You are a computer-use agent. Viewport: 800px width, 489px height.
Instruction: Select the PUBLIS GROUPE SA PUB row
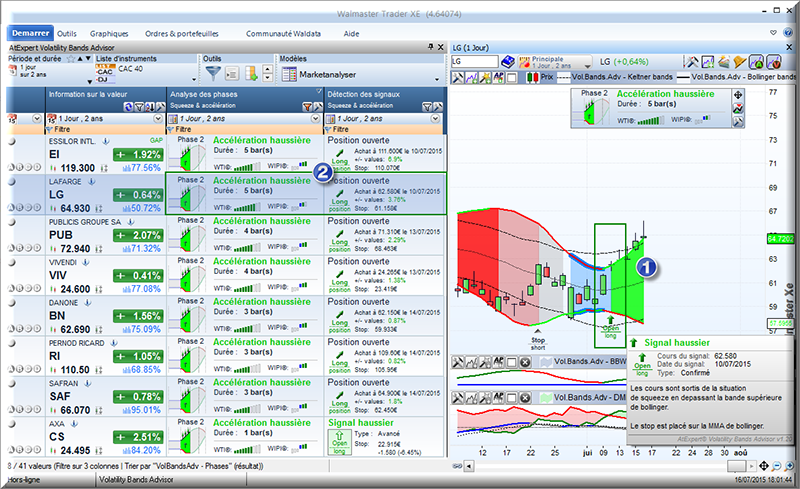(x=227, y=235)
